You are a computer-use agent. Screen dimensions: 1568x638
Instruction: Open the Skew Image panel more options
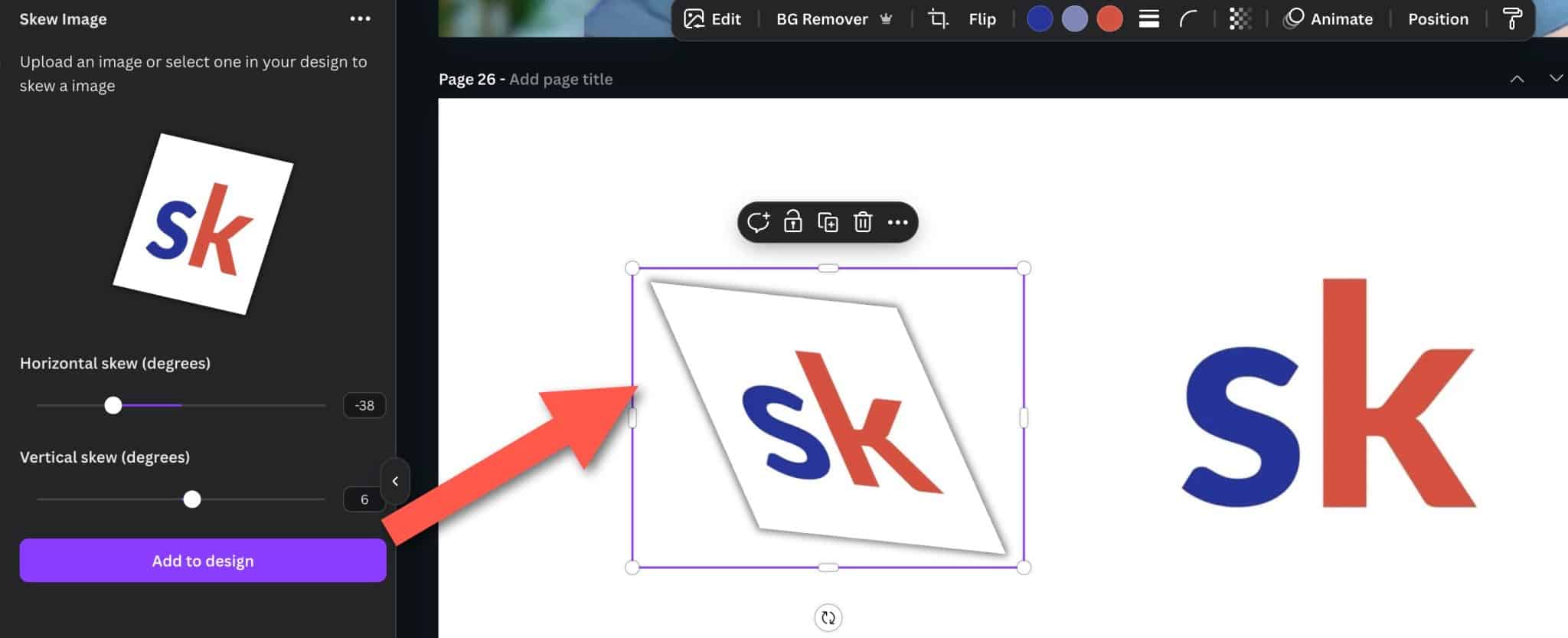360,18
